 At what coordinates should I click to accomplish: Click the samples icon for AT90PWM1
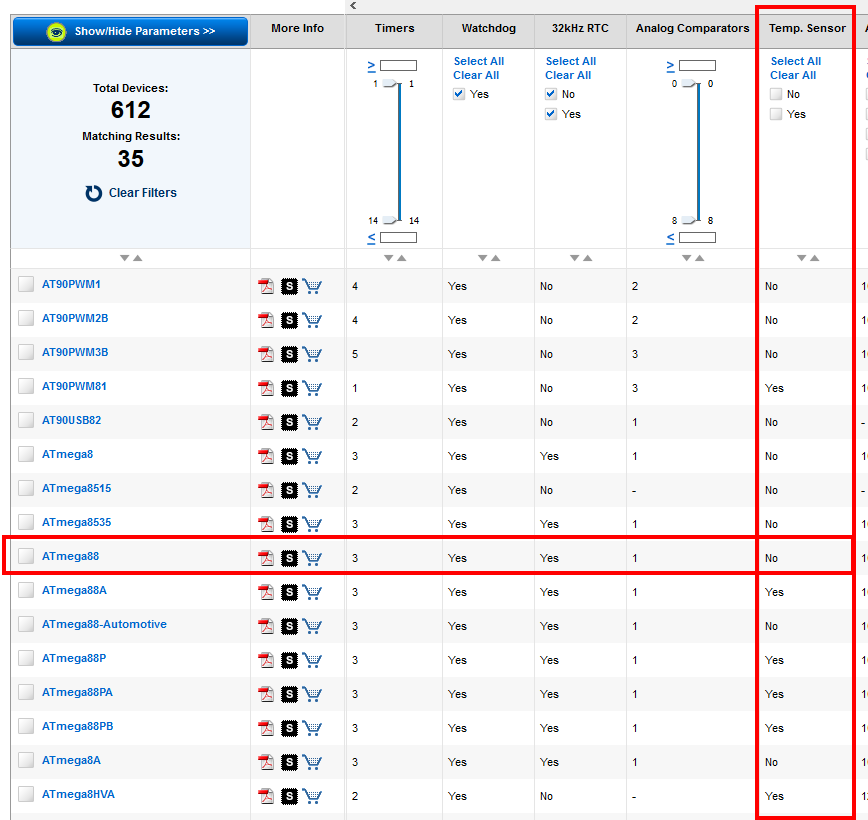pos(289,286)
